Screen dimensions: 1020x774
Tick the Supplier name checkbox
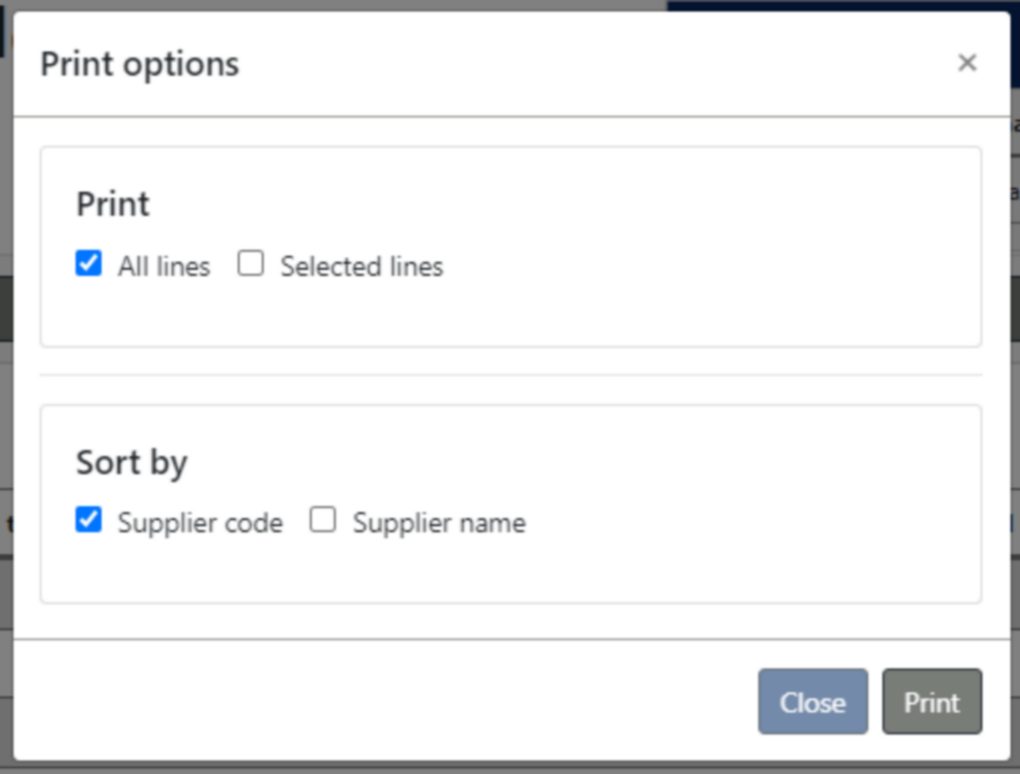323,520
